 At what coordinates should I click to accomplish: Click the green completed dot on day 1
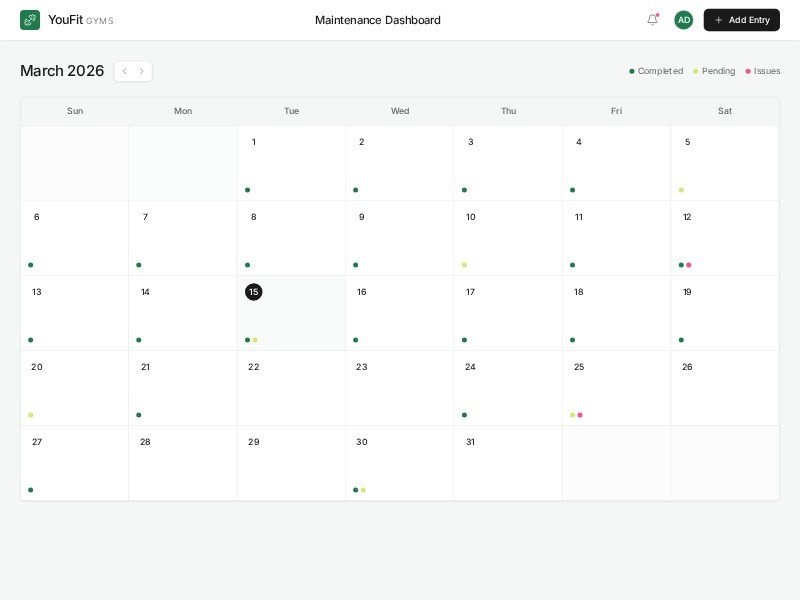coord(247,190)
